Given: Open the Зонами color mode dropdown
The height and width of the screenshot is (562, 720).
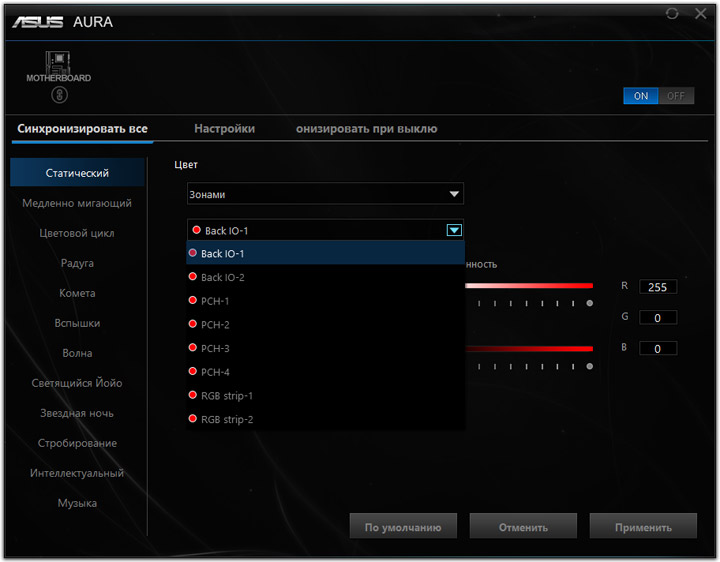Looking at the screenshot, I should pos(325,194).
